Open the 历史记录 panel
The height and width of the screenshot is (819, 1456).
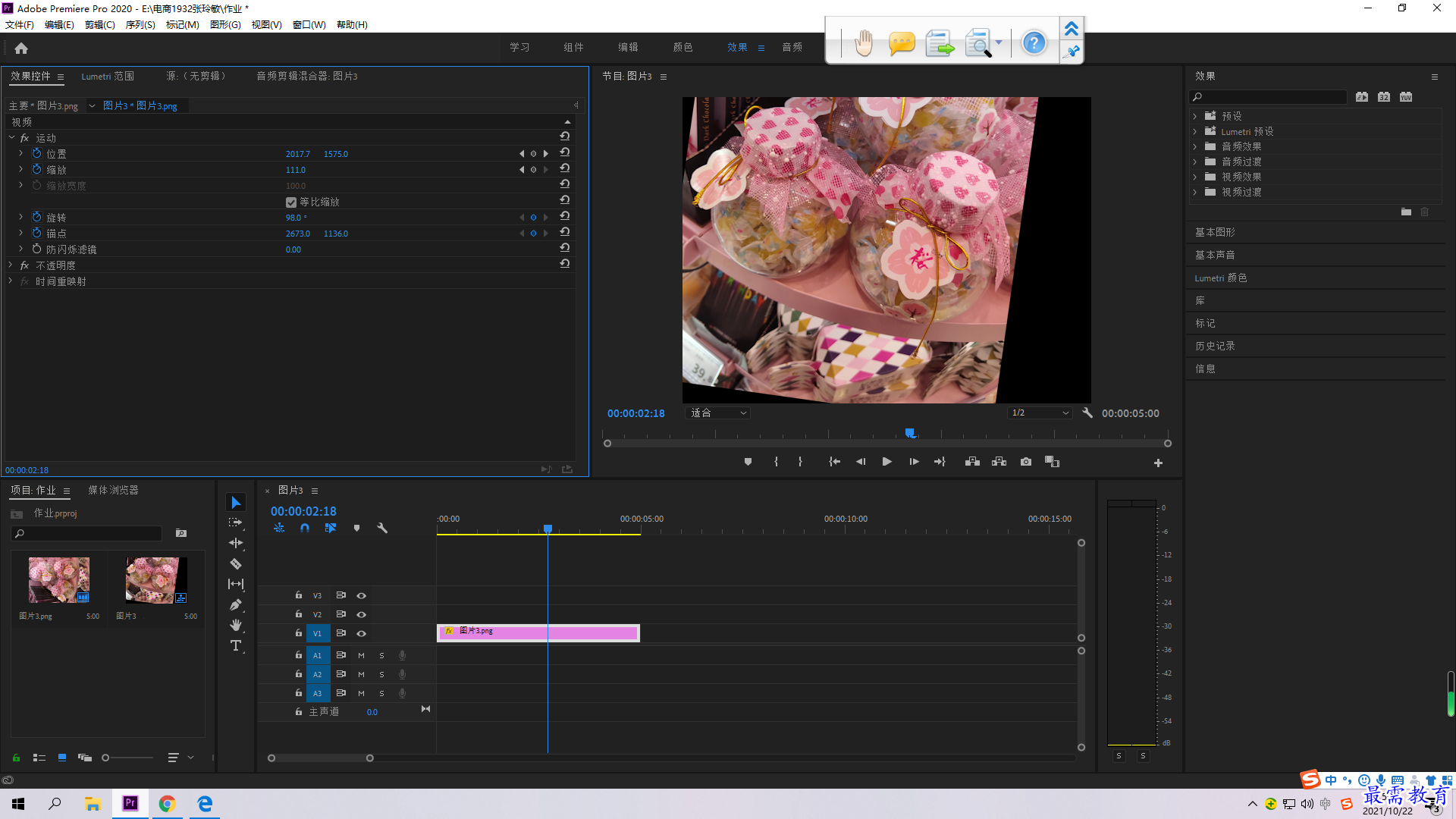point(1215,346)
